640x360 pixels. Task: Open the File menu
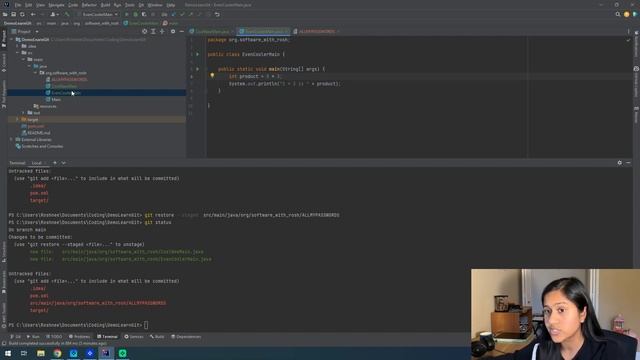tap(18, 5)
